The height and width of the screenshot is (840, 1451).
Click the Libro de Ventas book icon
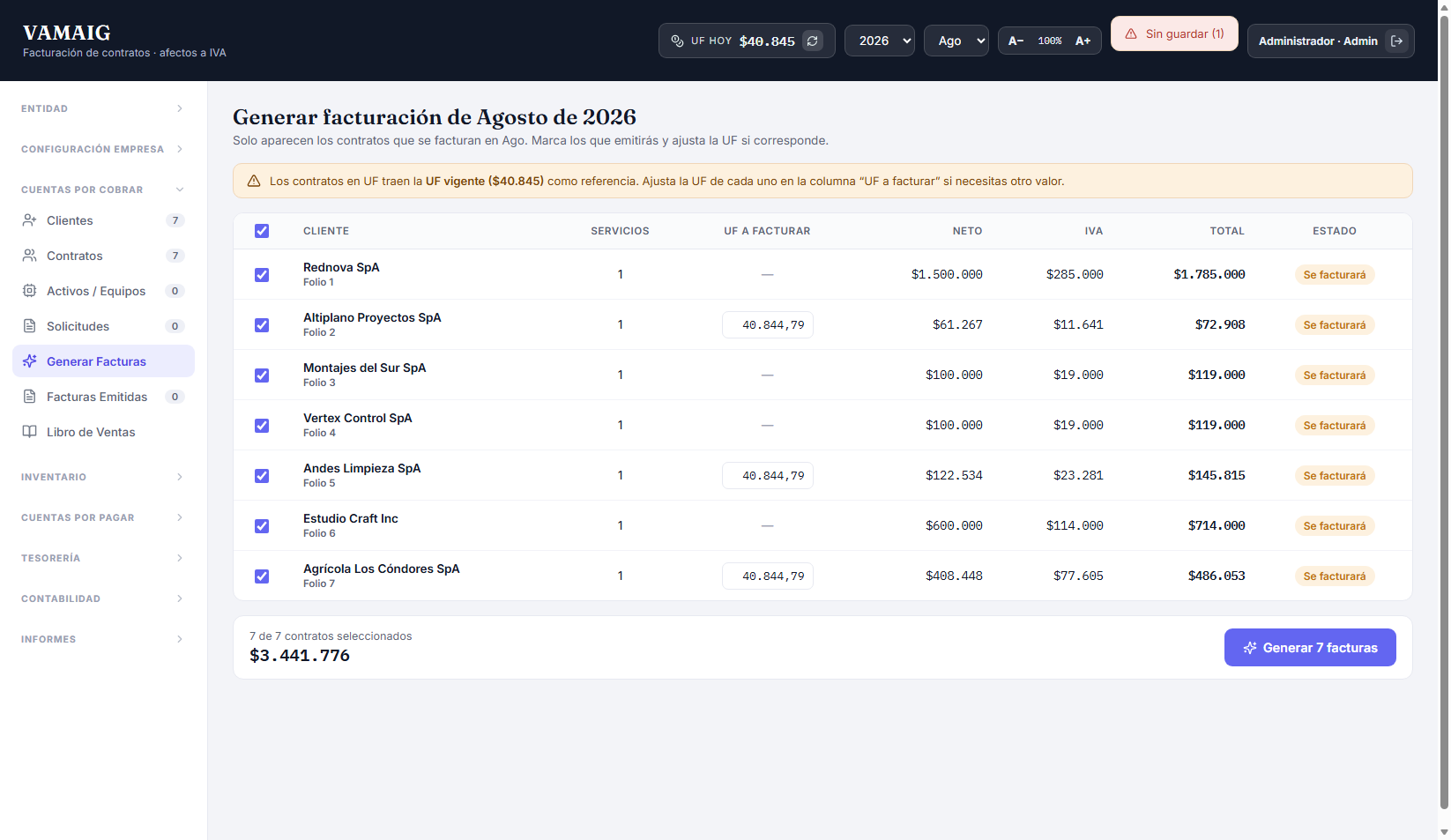(x=29, y=432)
